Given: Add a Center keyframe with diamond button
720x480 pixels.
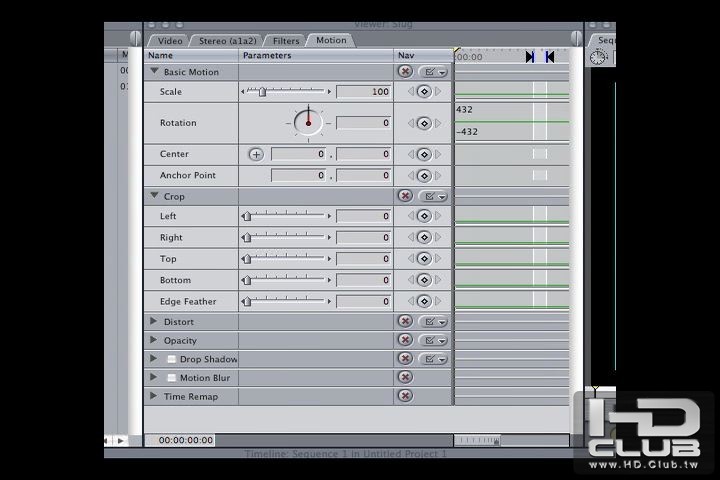Looking at the screenshot, I should [424, 154].
